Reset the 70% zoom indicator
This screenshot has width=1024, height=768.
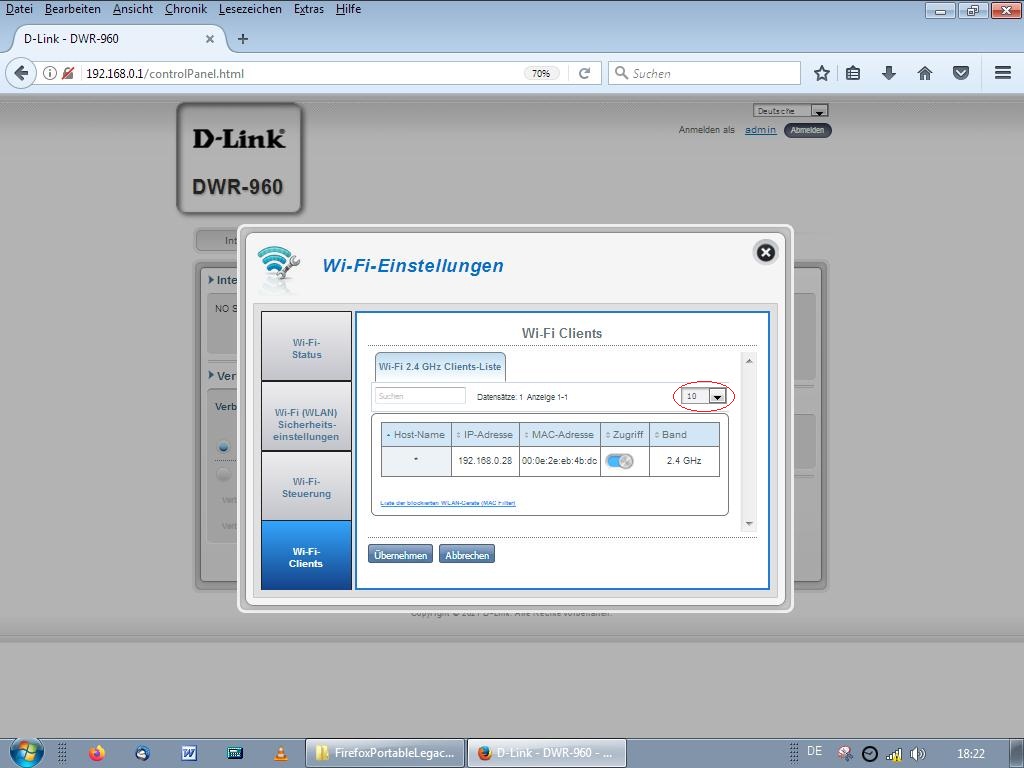click(x=541, y=73)
